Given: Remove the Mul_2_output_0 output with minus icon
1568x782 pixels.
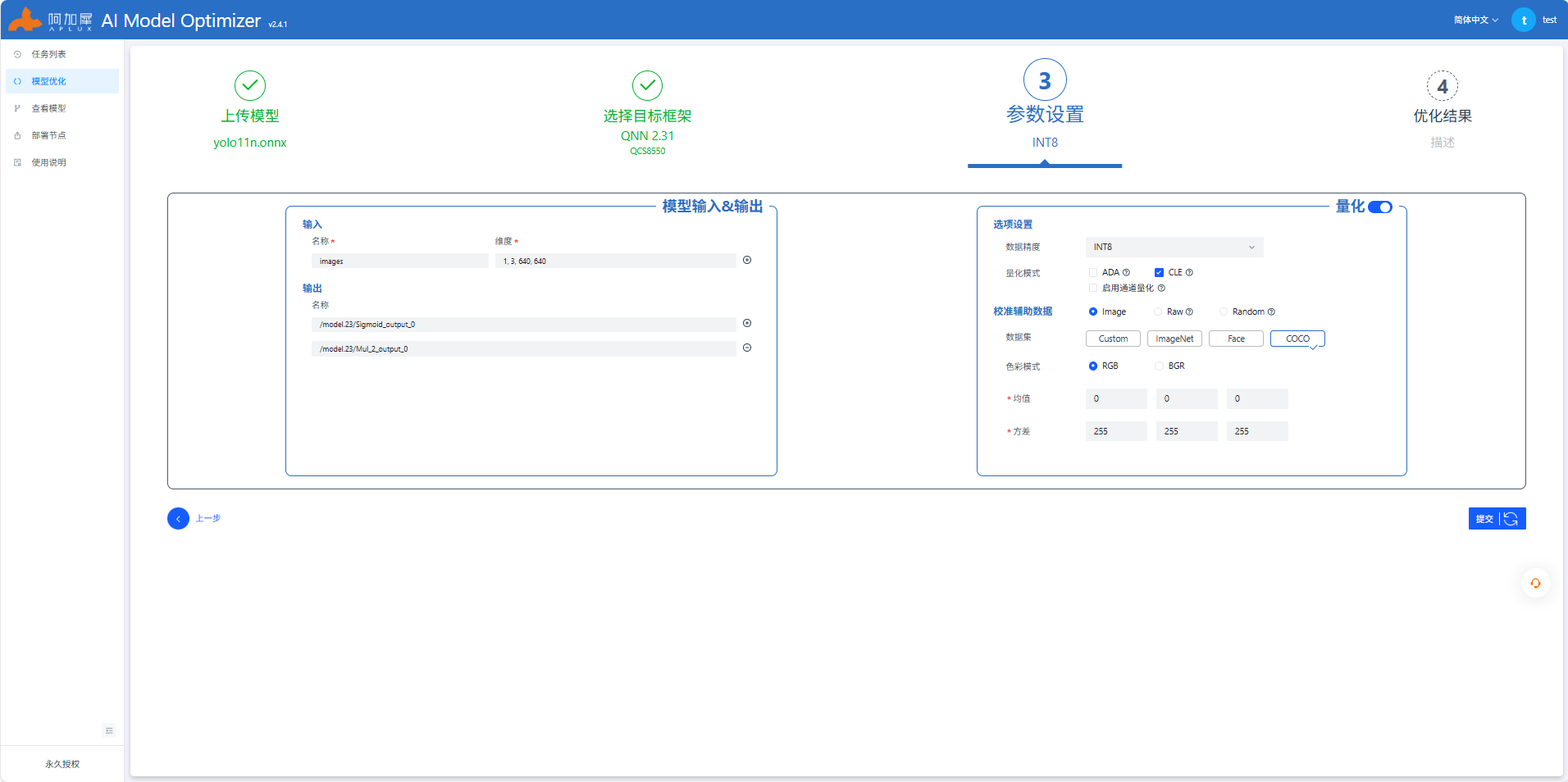Looking at the screenshot, I should (747, 348).
